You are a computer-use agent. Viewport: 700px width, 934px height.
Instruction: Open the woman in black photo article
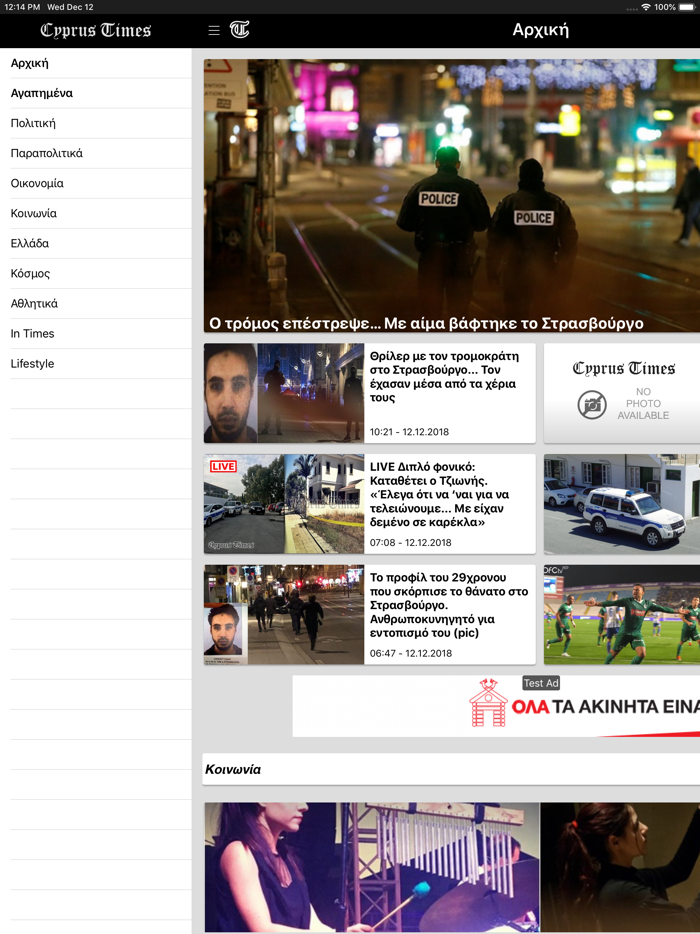pyautogui.click(x=620, y=867)
